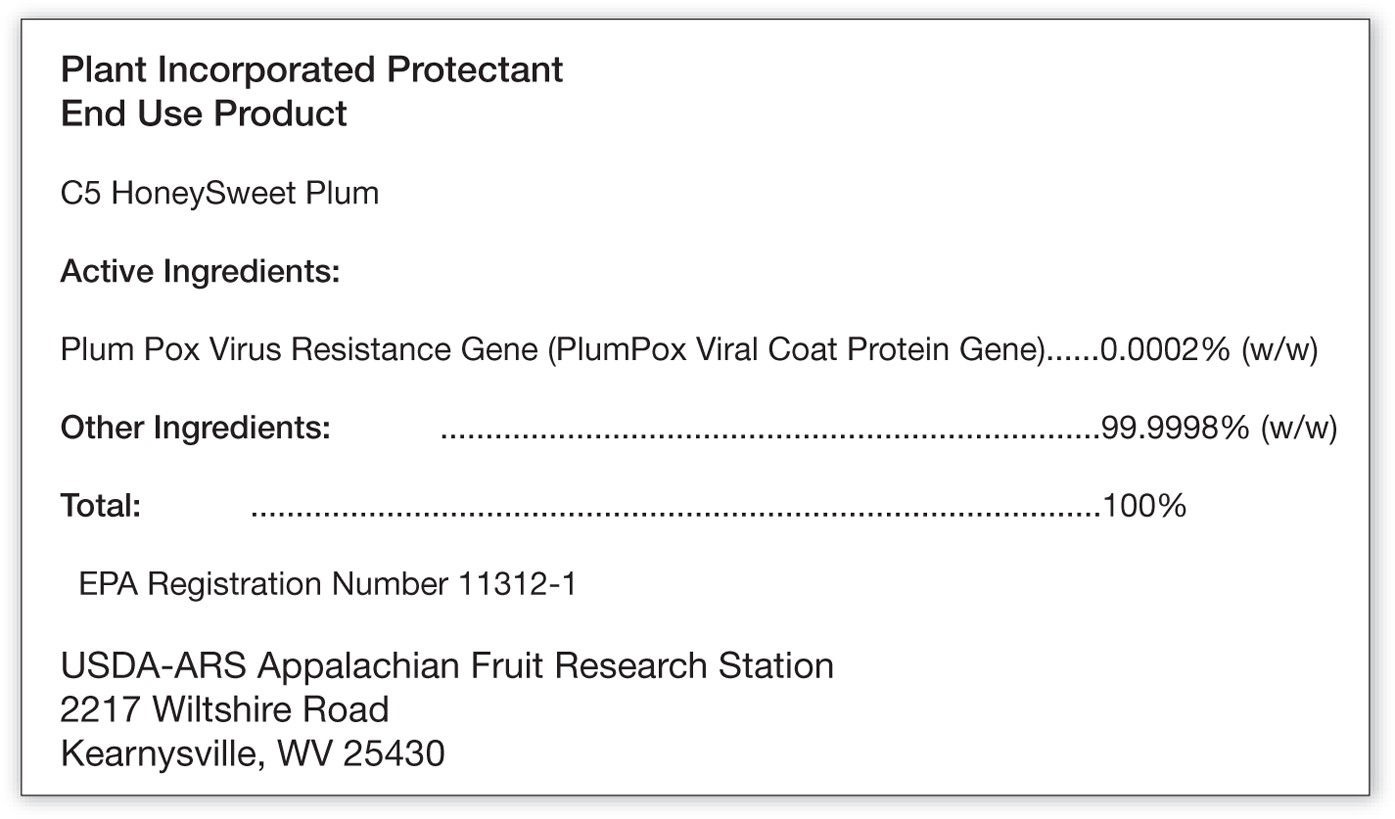1395x819 pixels.
Task: Click the Kearnysville, WV 25430 line
Action: (253, 753)
